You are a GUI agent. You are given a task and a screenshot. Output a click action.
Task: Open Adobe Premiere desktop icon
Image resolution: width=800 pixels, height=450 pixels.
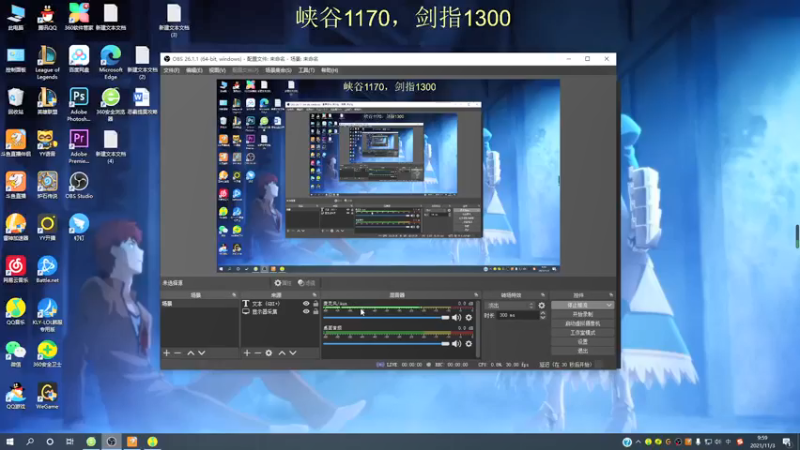[x=79, y=146]
